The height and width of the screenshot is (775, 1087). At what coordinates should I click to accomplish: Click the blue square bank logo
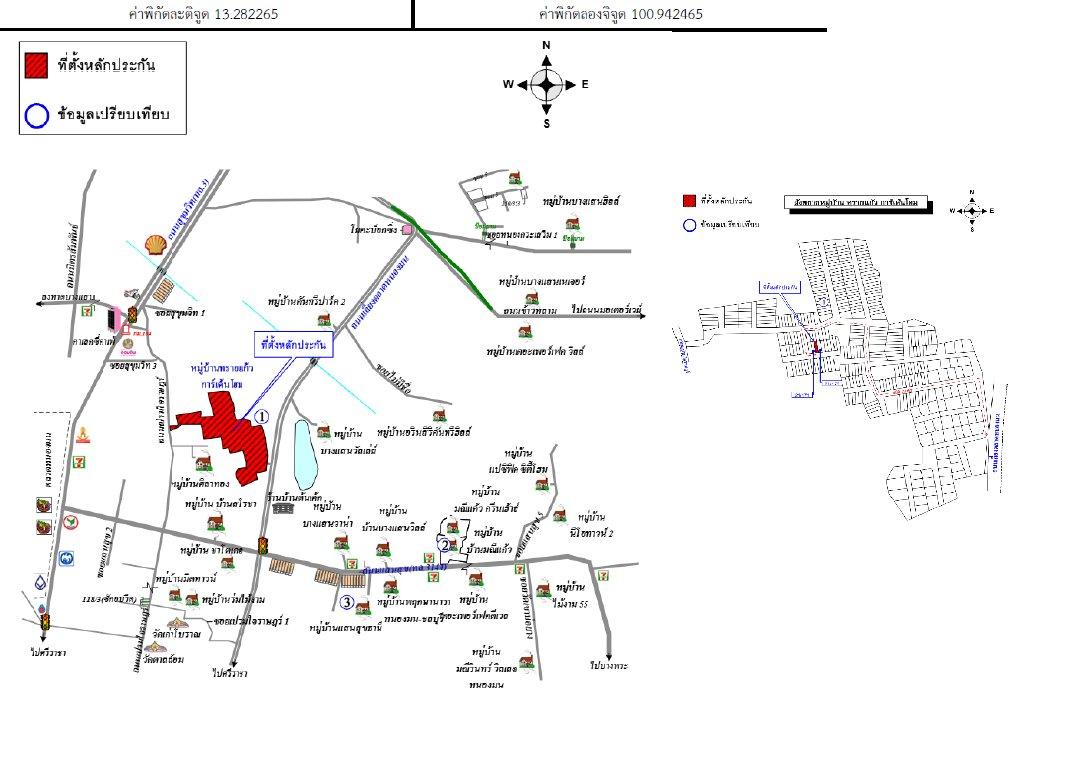[66, 558]
